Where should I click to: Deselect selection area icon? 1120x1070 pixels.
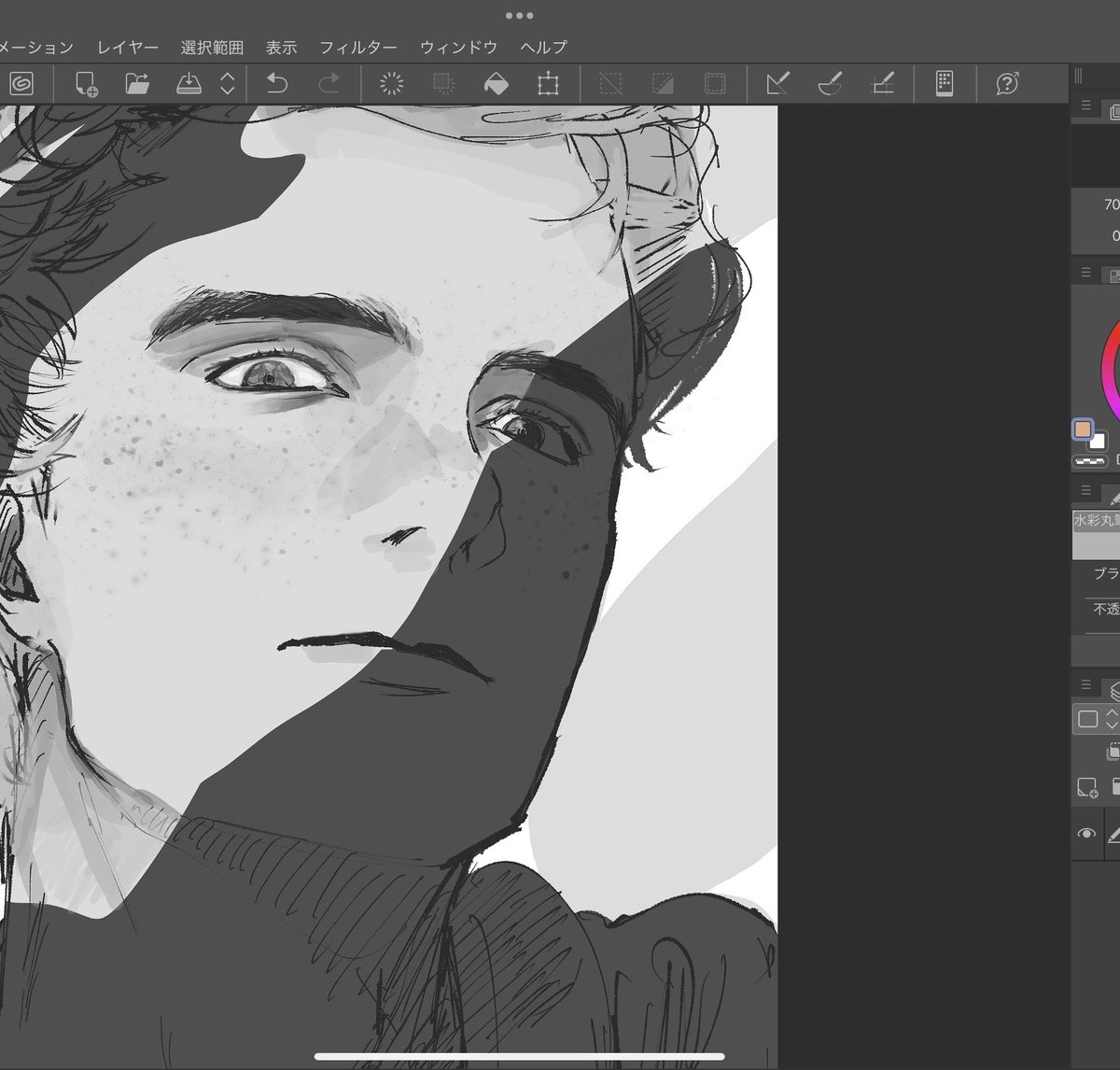tap(610, 84)
